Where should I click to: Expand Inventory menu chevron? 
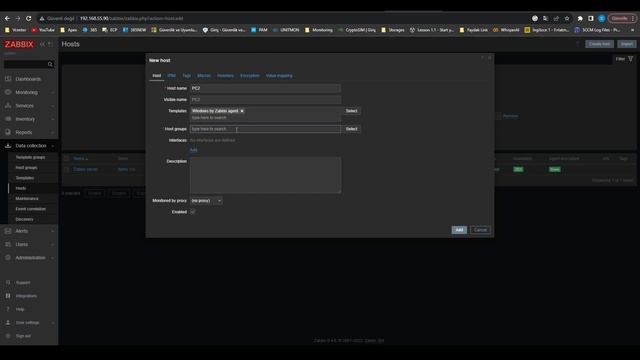53,119
